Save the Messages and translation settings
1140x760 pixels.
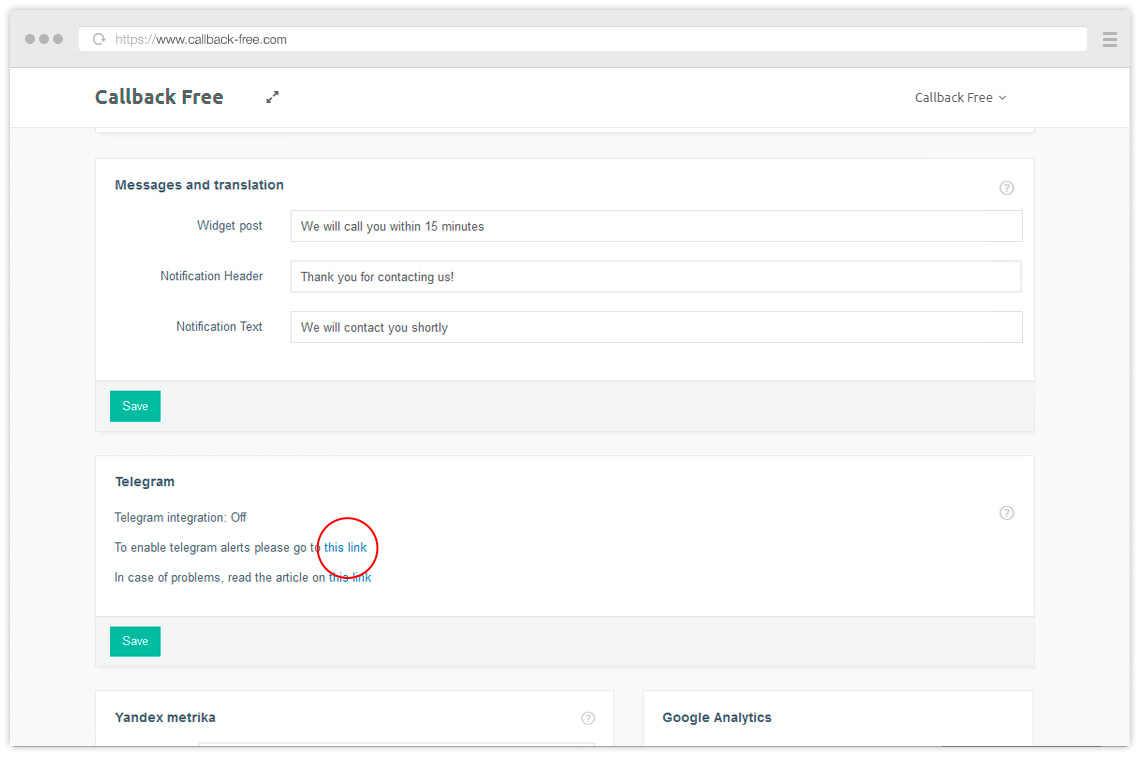click(x=135, y=407)
